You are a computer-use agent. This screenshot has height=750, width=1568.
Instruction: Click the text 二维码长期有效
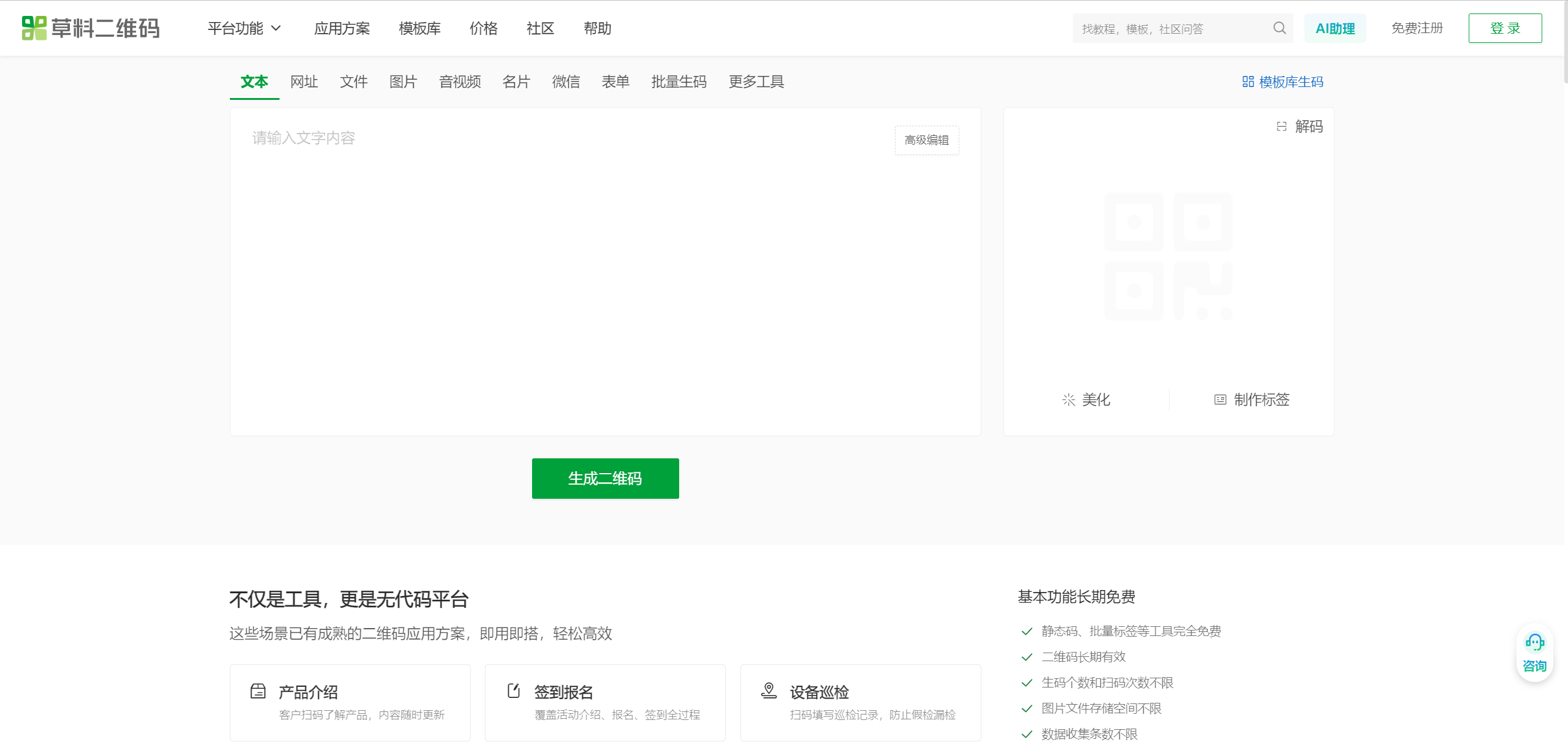click(x=1083, y=657)
